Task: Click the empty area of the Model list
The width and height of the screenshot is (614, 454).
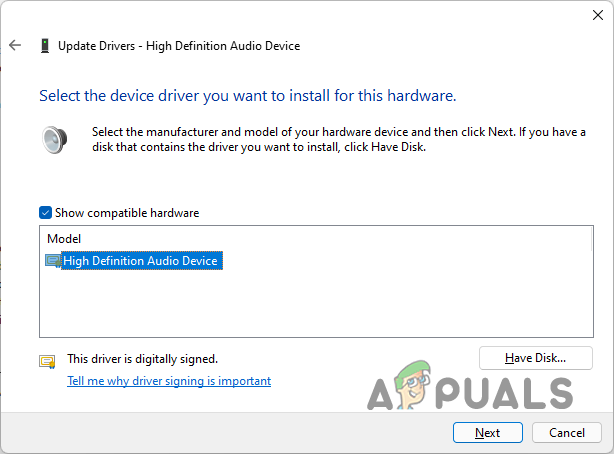Action: [315, 305]
